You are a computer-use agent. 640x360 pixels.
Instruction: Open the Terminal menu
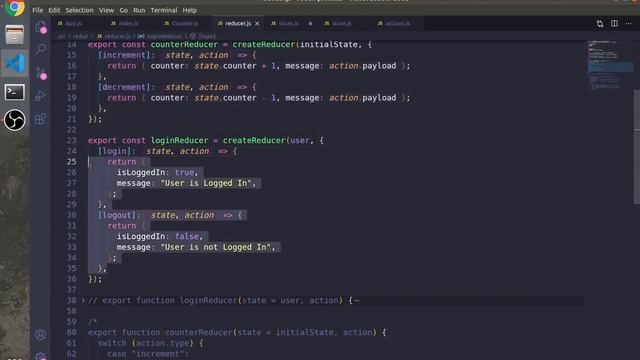[164, 10]
